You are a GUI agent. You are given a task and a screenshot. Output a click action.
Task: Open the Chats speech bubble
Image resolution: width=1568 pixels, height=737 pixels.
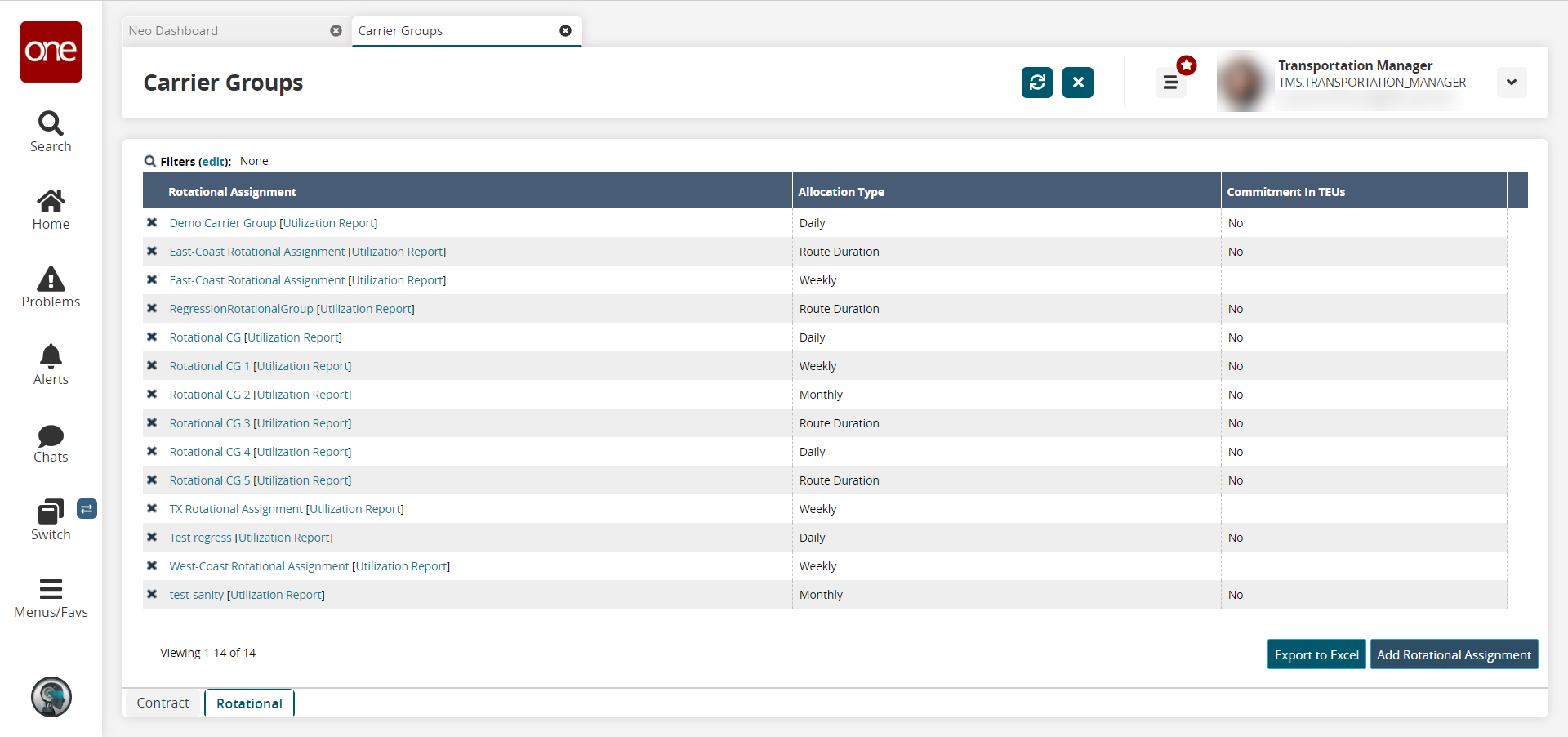tap(51, 435)
